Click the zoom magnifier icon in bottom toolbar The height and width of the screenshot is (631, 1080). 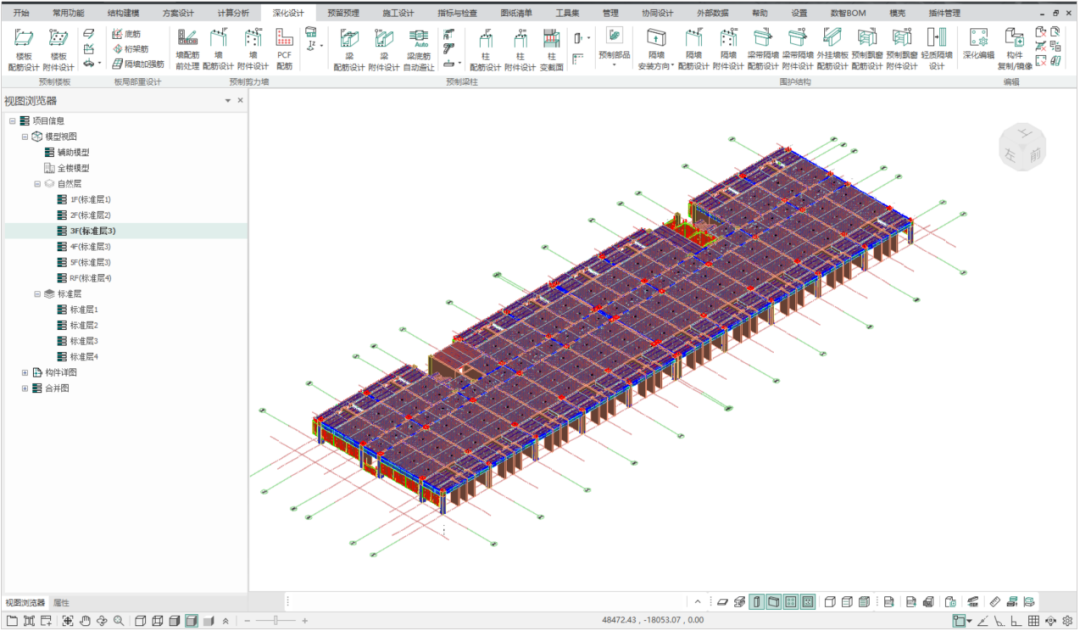click(x=118, y=621)
